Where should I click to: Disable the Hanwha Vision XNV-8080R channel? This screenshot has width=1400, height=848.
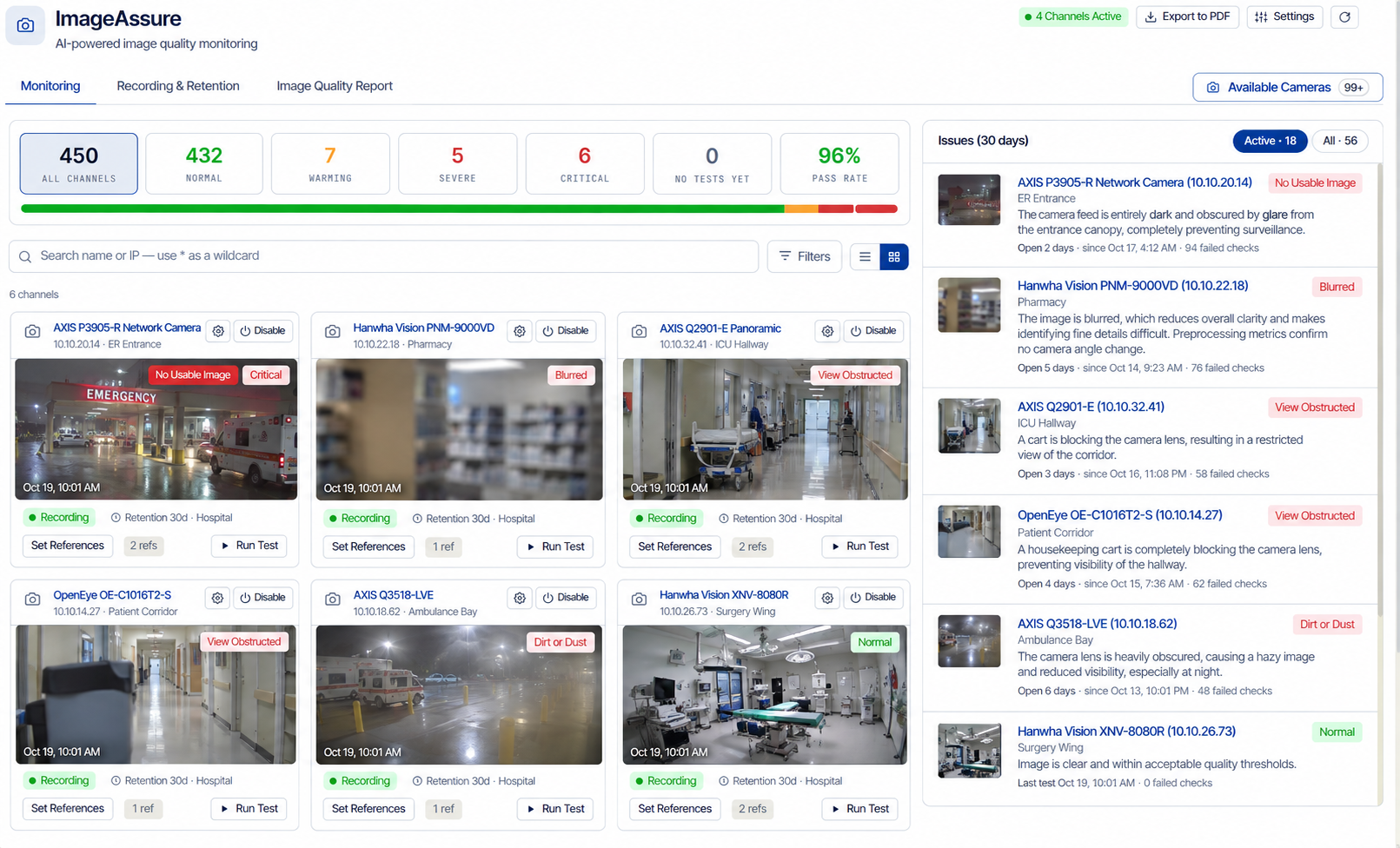click(x=873, y=598)
